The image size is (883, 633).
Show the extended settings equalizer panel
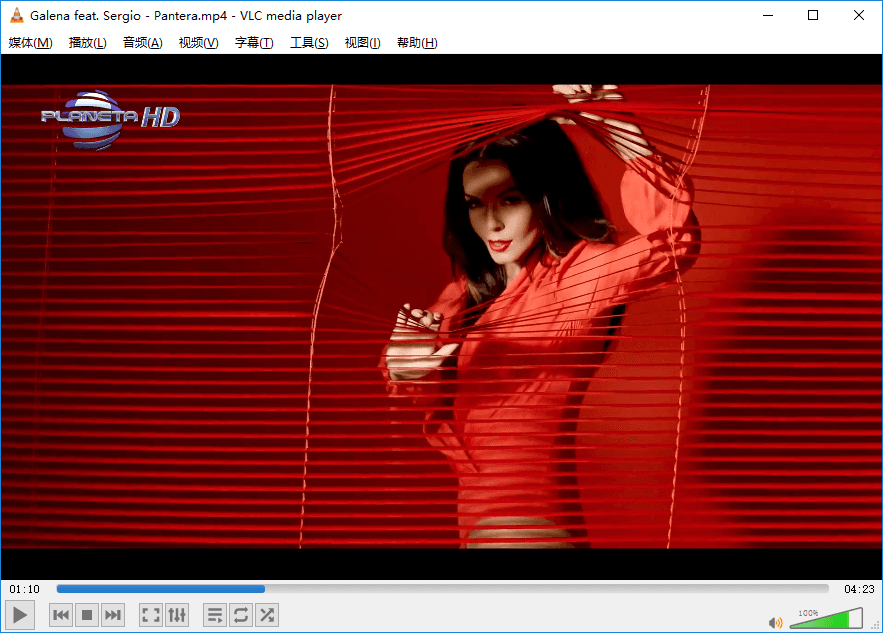[177, 615]
